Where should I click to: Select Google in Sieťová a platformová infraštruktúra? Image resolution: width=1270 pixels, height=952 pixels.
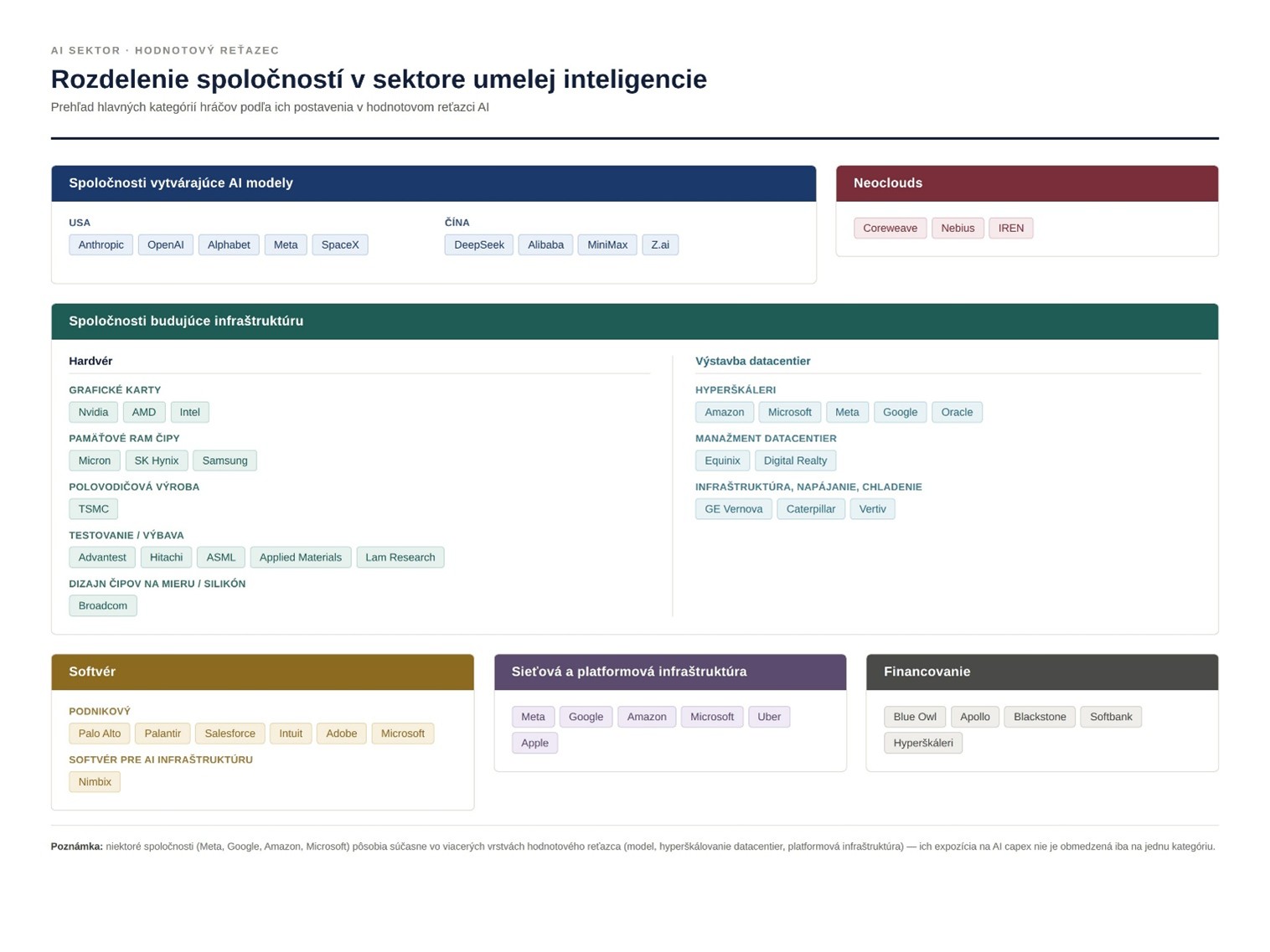(x=586, y=717)
